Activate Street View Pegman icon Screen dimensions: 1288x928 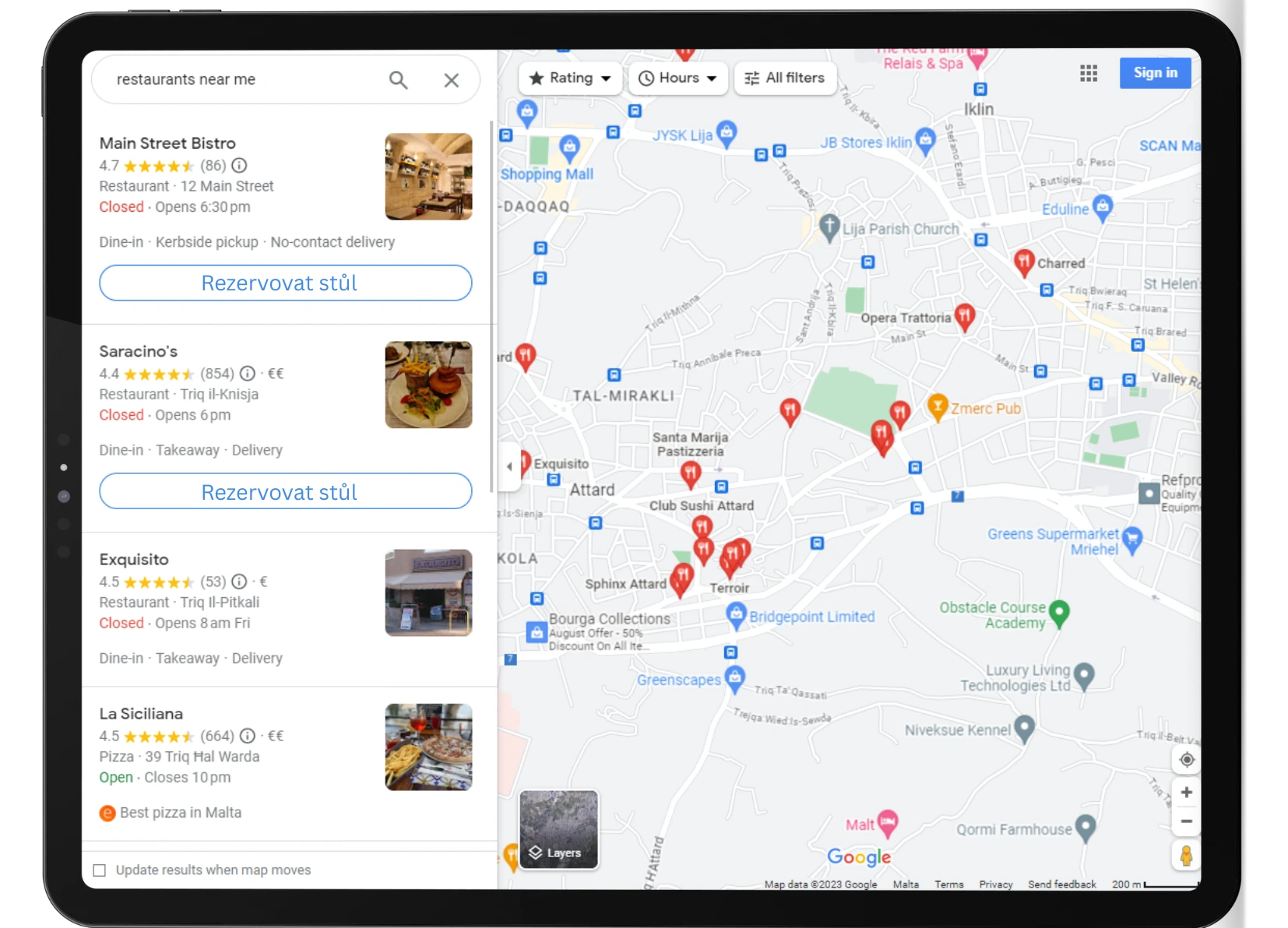click(1186, 856)
